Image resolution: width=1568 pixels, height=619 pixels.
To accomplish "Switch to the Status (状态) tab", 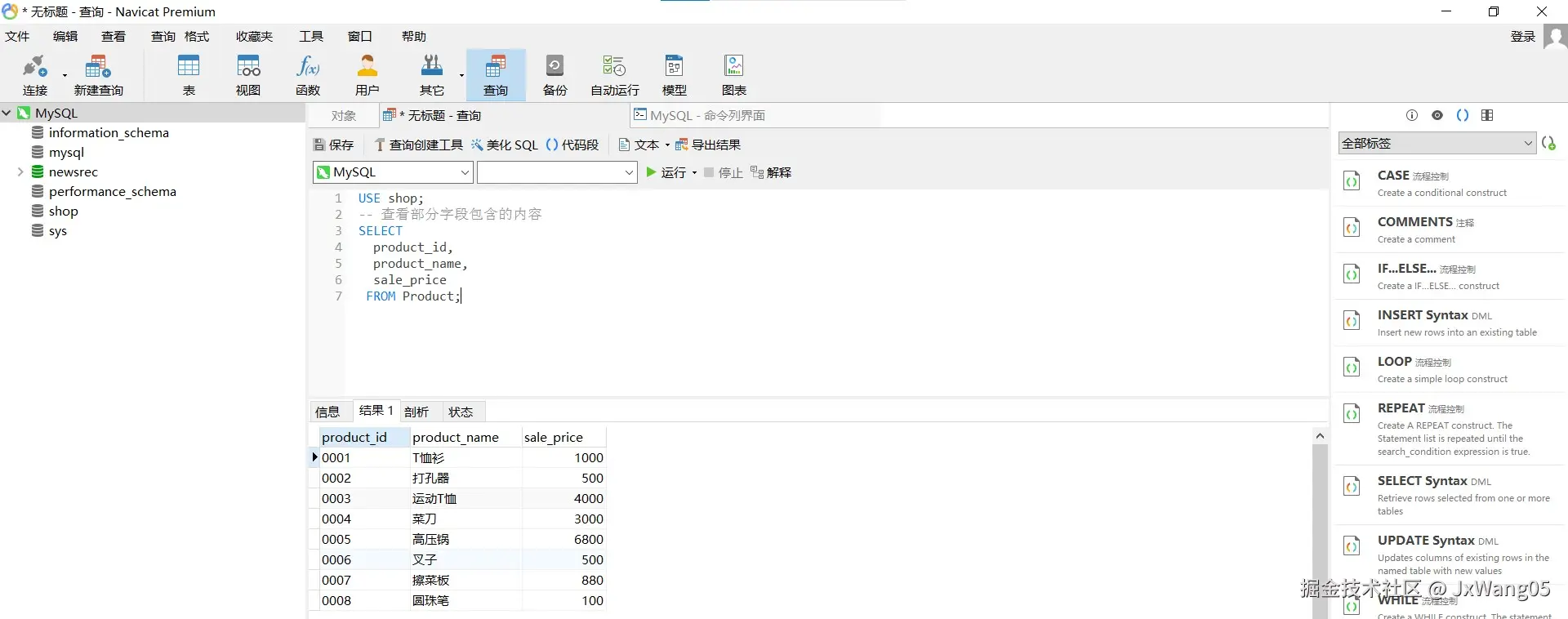I will tap(461, 412).
